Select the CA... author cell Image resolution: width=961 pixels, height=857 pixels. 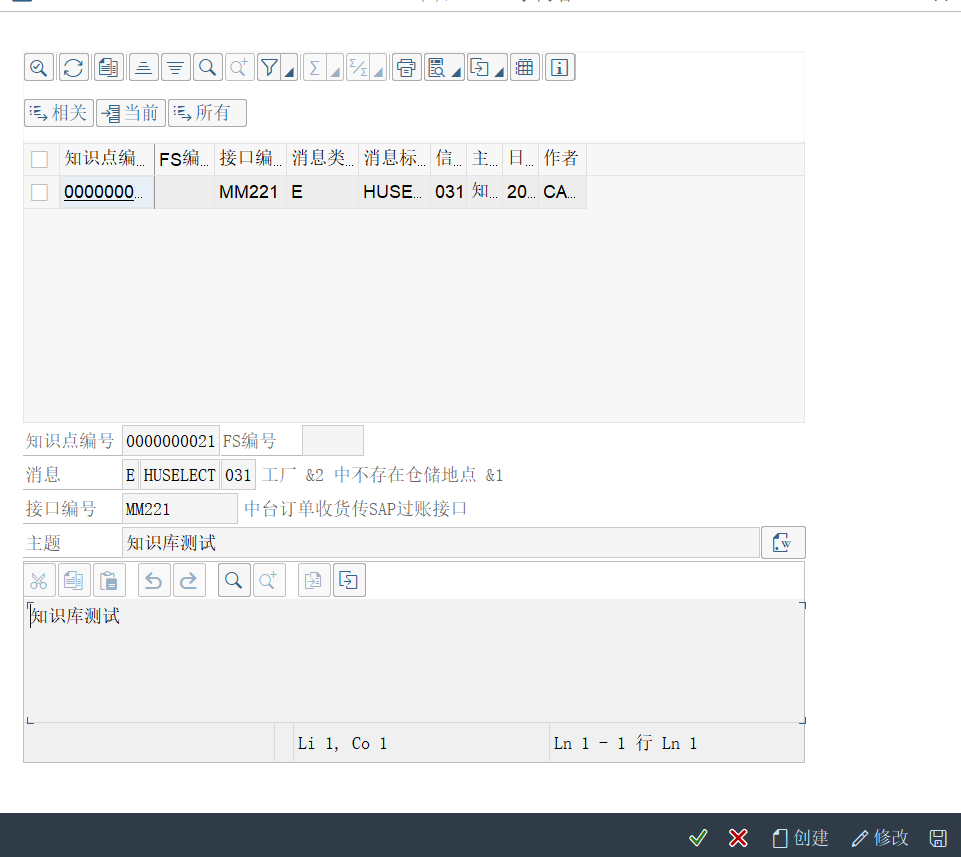click(563, 192)
